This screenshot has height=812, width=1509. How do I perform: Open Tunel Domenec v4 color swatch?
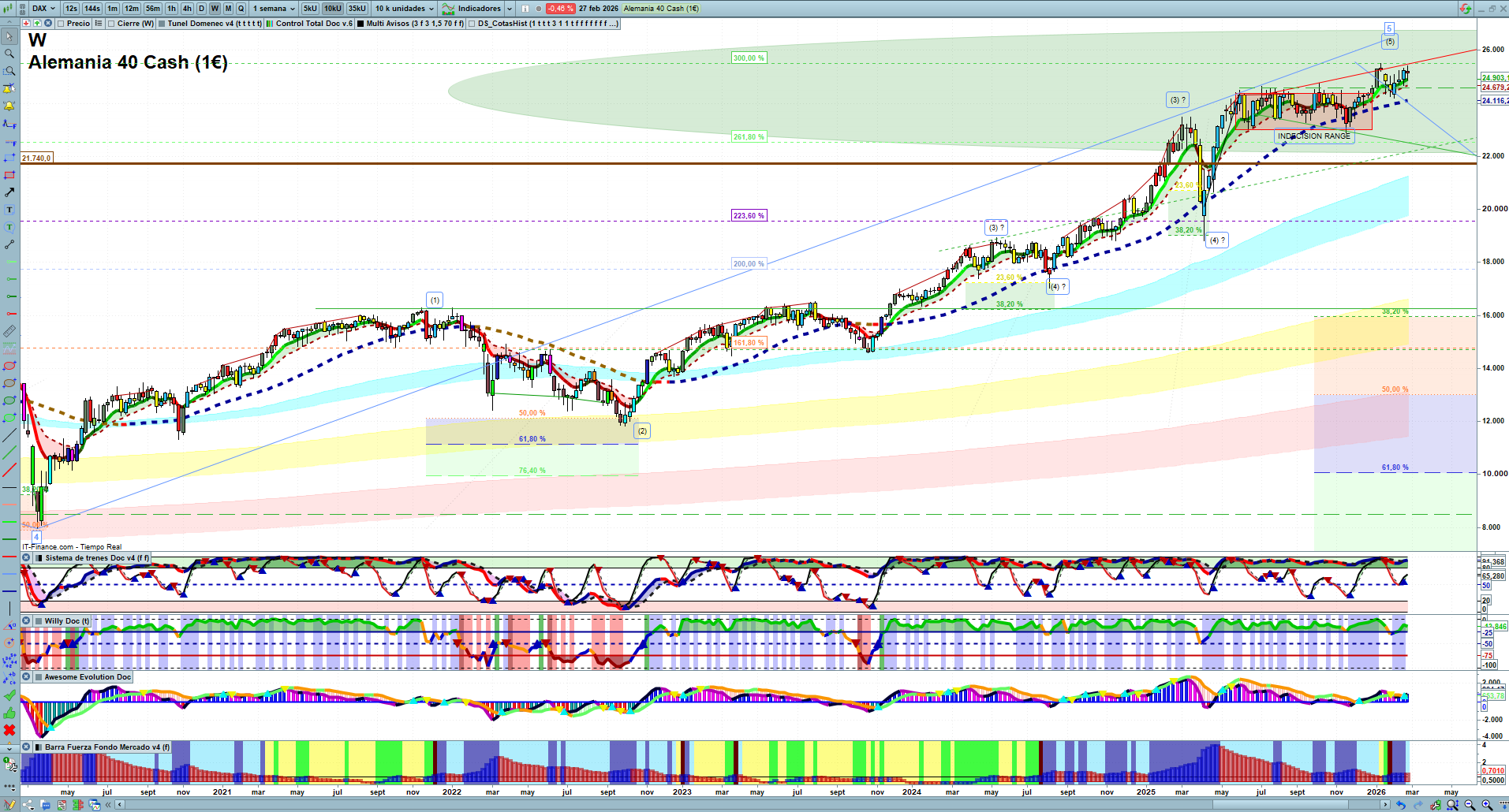(162, 24)
